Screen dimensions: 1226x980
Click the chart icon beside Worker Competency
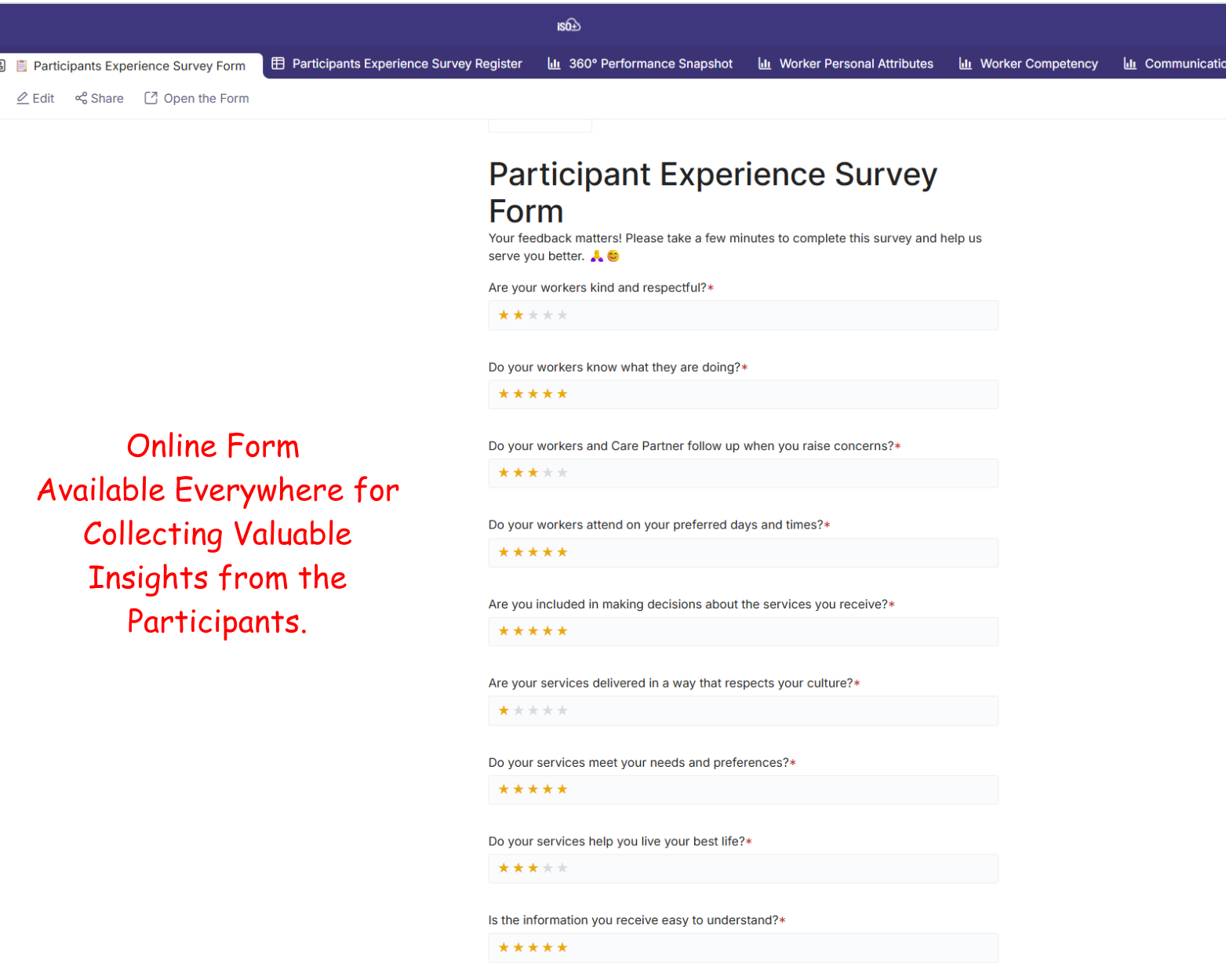pyautogui.click(x=965, y=64)
